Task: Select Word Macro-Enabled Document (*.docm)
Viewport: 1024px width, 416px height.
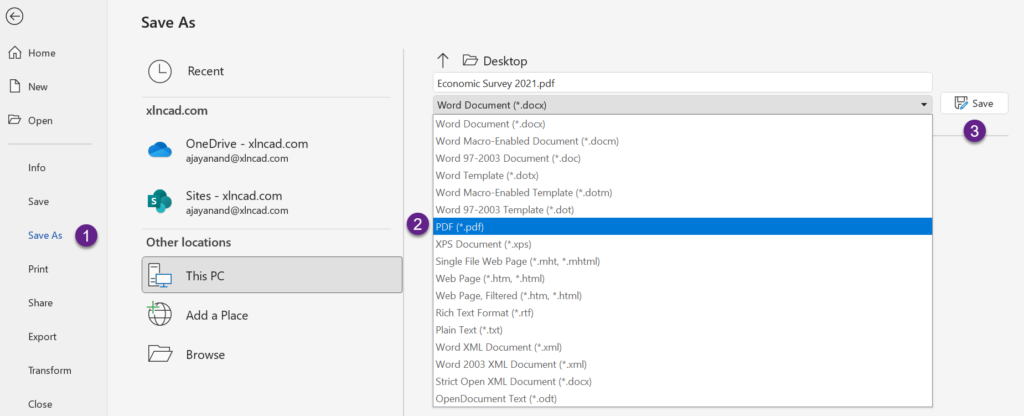Action: click(682, 140)
